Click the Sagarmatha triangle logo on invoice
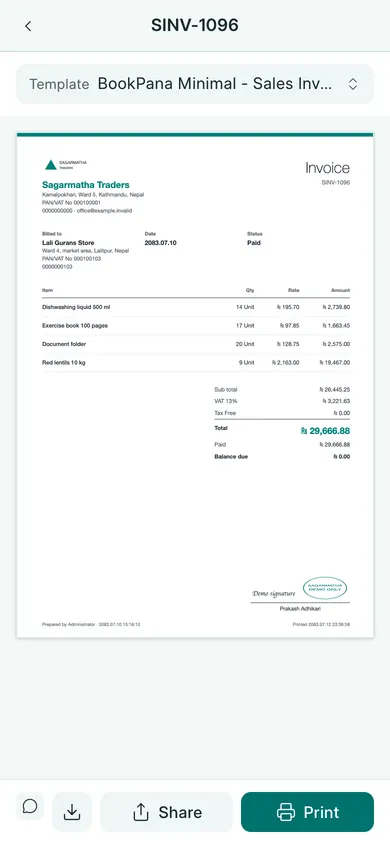 [x=51, y=165]
